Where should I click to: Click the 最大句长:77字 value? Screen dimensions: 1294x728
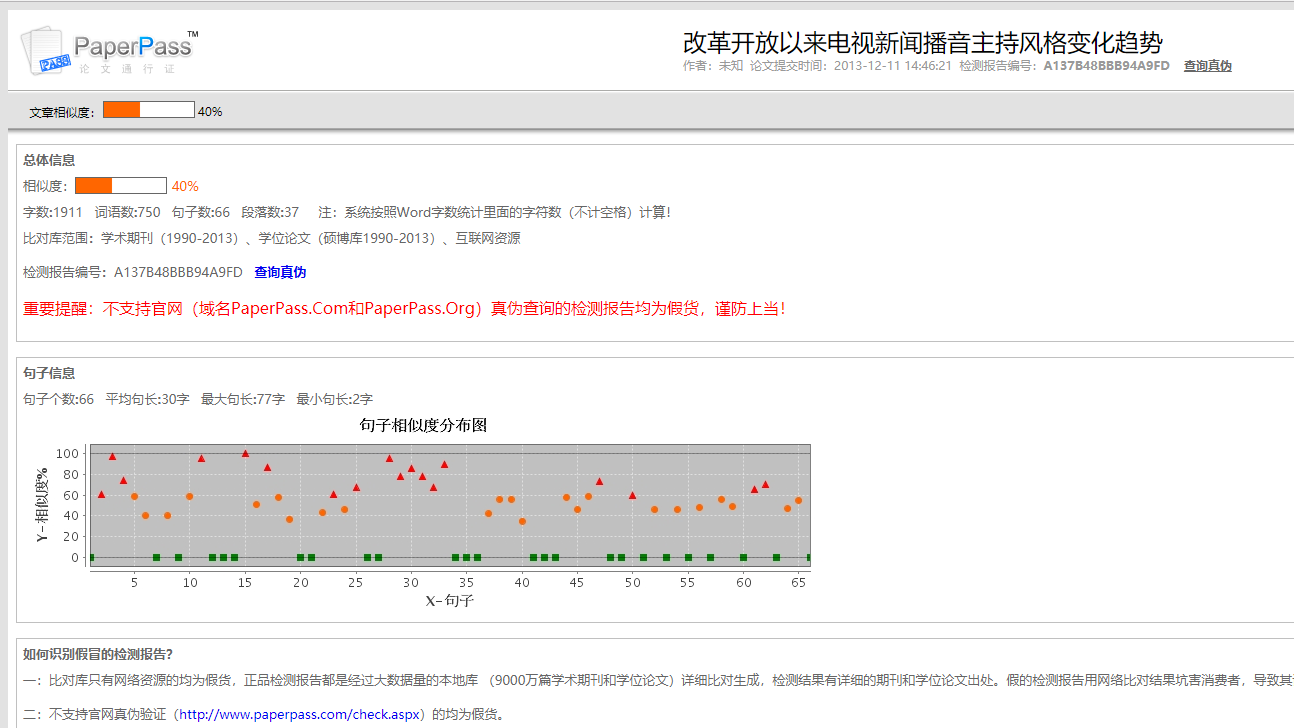point(243,399)
